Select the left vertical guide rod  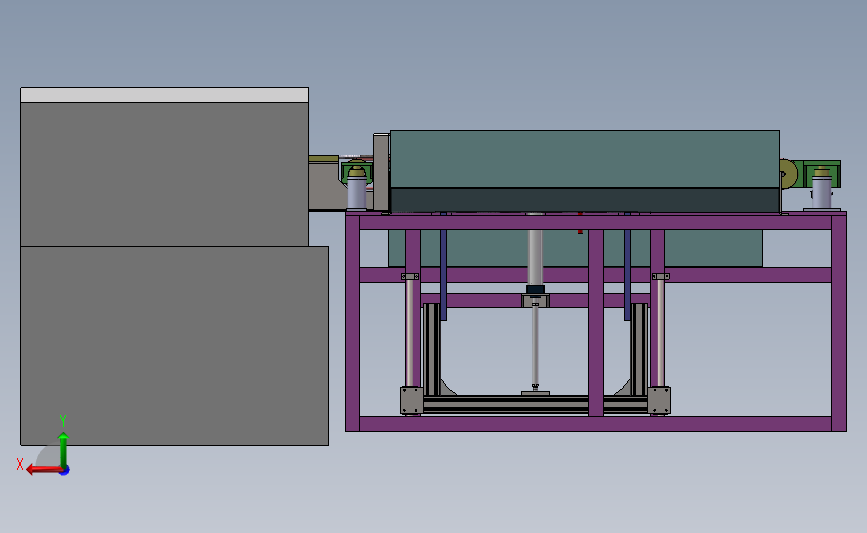click(x=409, y=333)
